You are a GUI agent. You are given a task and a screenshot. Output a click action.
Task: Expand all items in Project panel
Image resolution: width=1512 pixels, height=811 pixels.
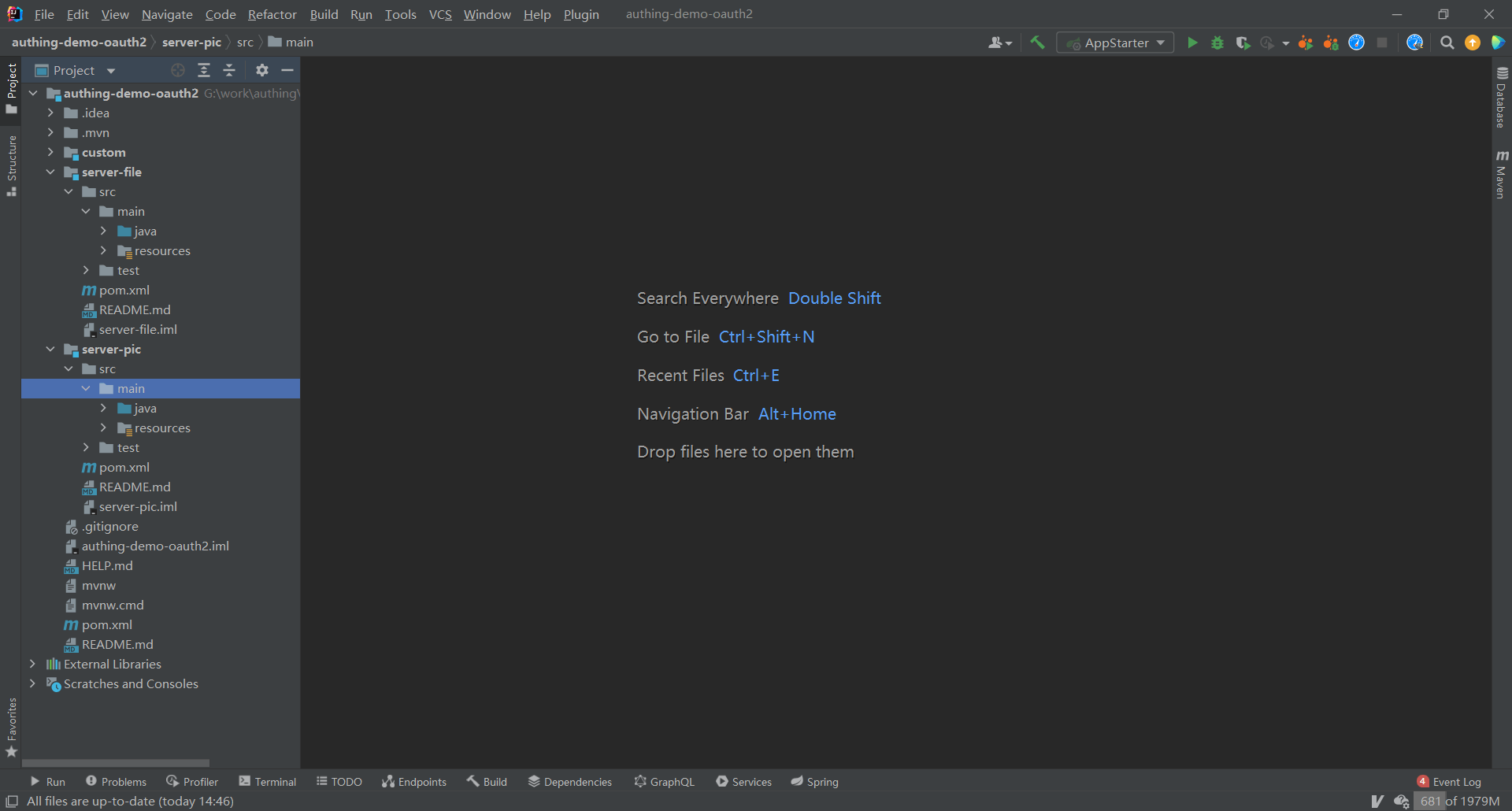pyautogui.click(x=204, y=70)
